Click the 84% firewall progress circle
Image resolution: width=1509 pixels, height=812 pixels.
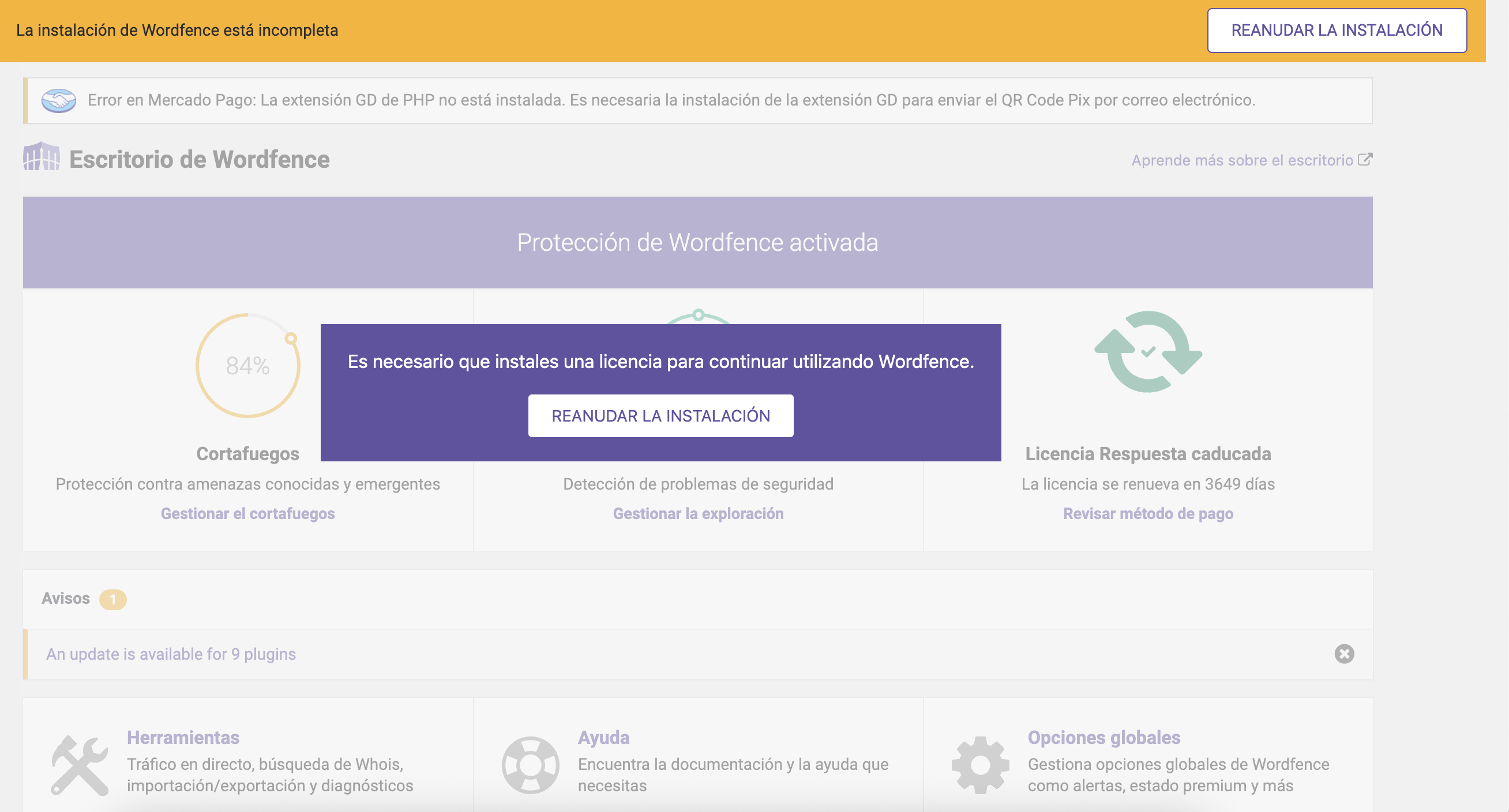coord(248,366)
